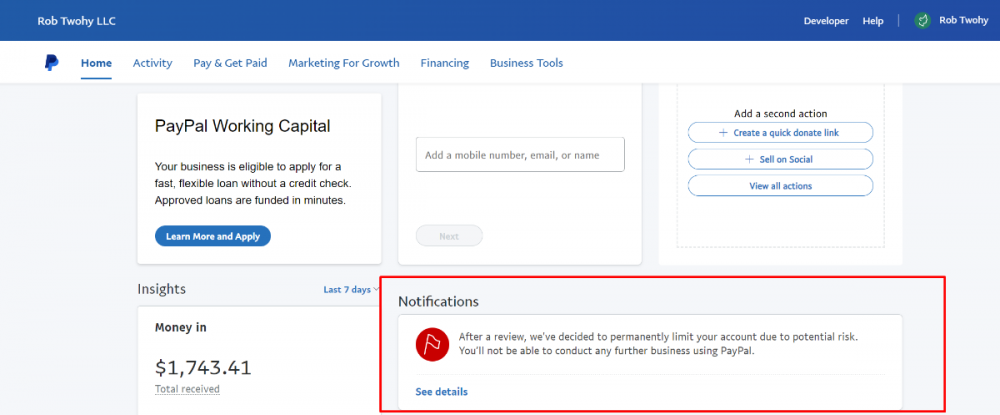Screen dimensions: 1000x415
Task: Go to the Home tab
Action: click(x=96, y=63)
